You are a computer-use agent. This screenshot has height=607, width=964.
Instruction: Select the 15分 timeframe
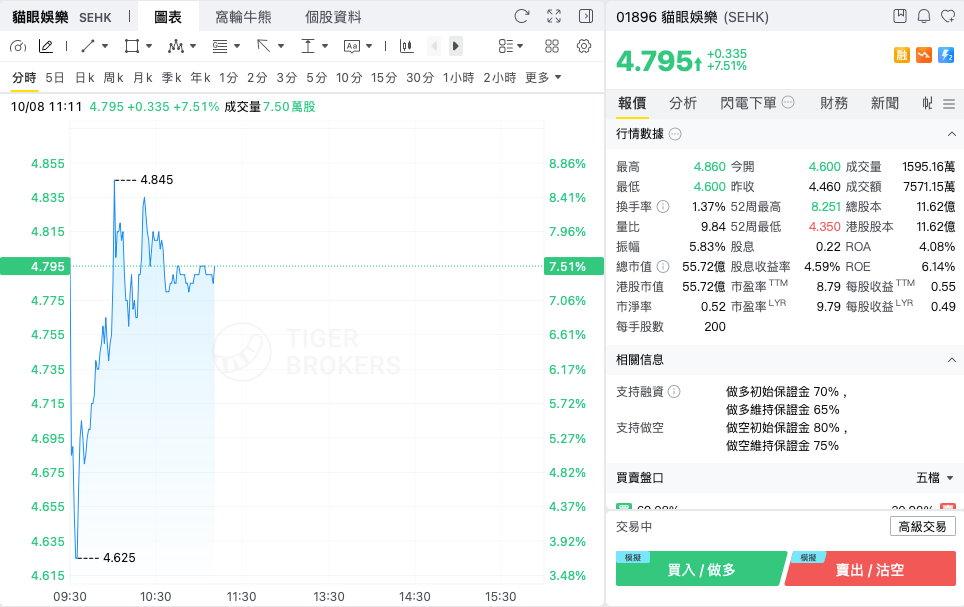[x=384, y=77]
